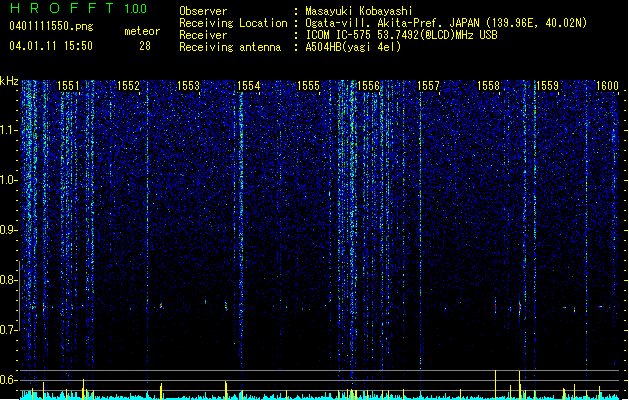Click the 1559 time marker

pos(547,86)
